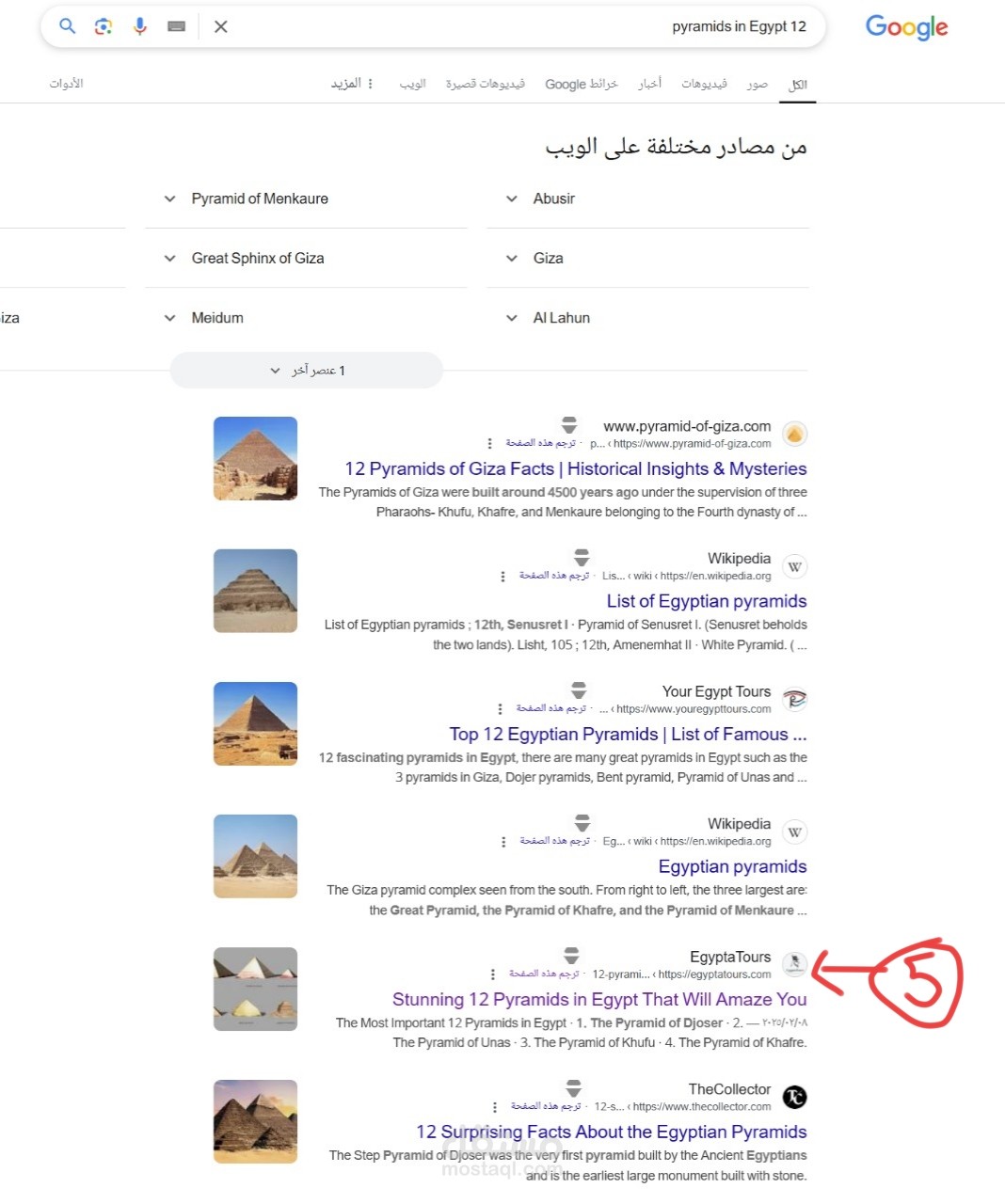1005x1204 pixels.
Task: Click the dropdown icon above pyramid-of-giza.com translate link
Action: [569, 425]
